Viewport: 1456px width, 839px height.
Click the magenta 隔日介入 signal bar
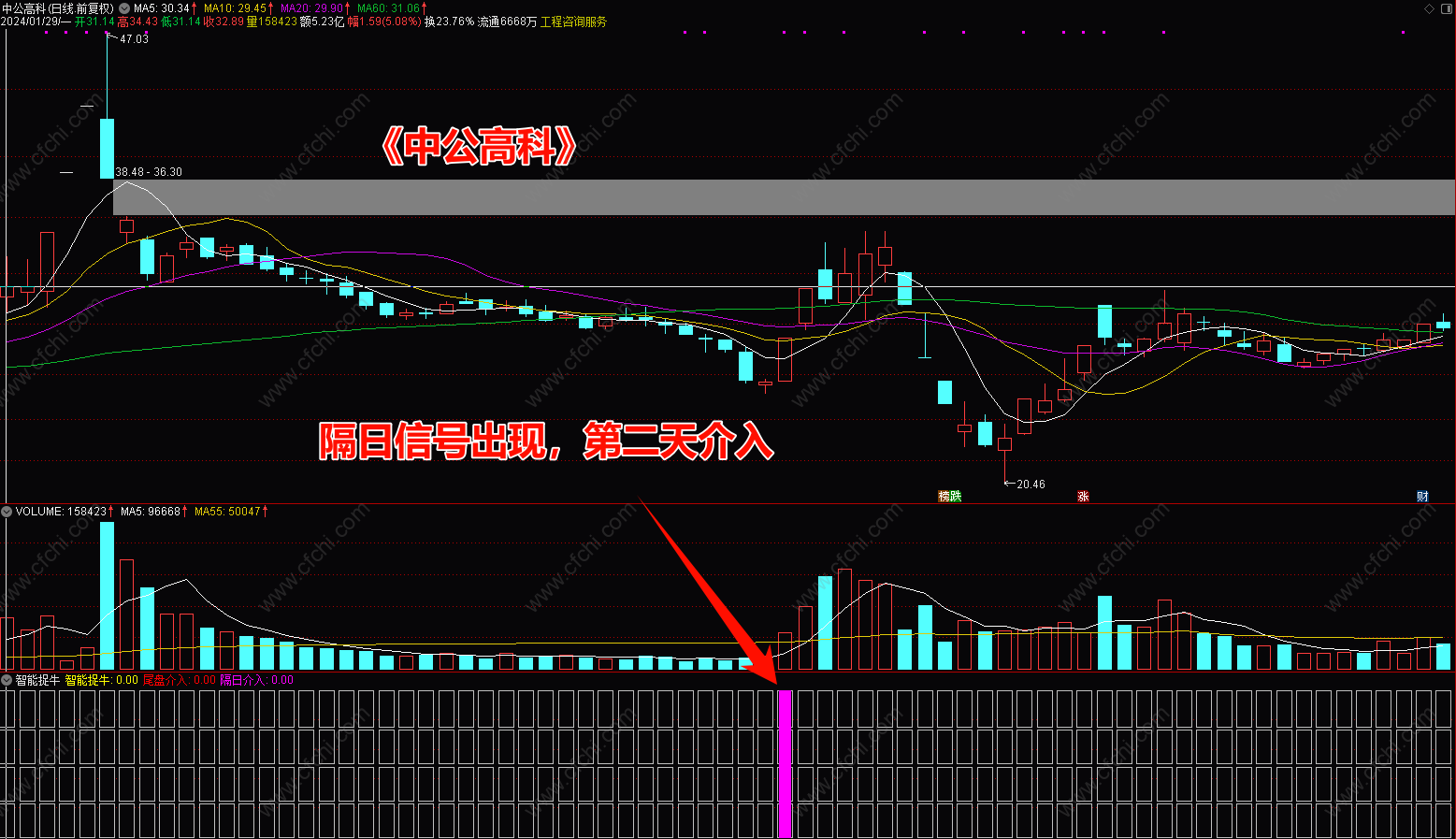786,763
